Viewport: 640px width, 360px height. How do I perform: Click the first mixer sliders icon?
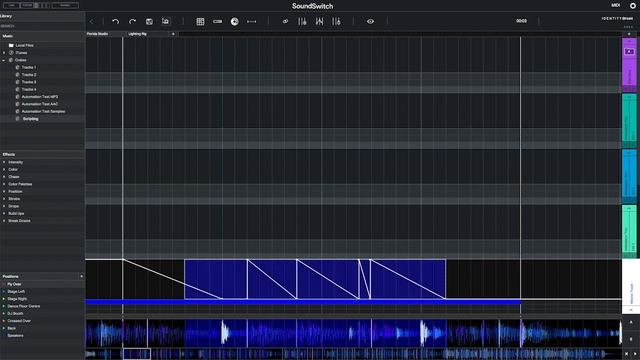click(302, 21)
